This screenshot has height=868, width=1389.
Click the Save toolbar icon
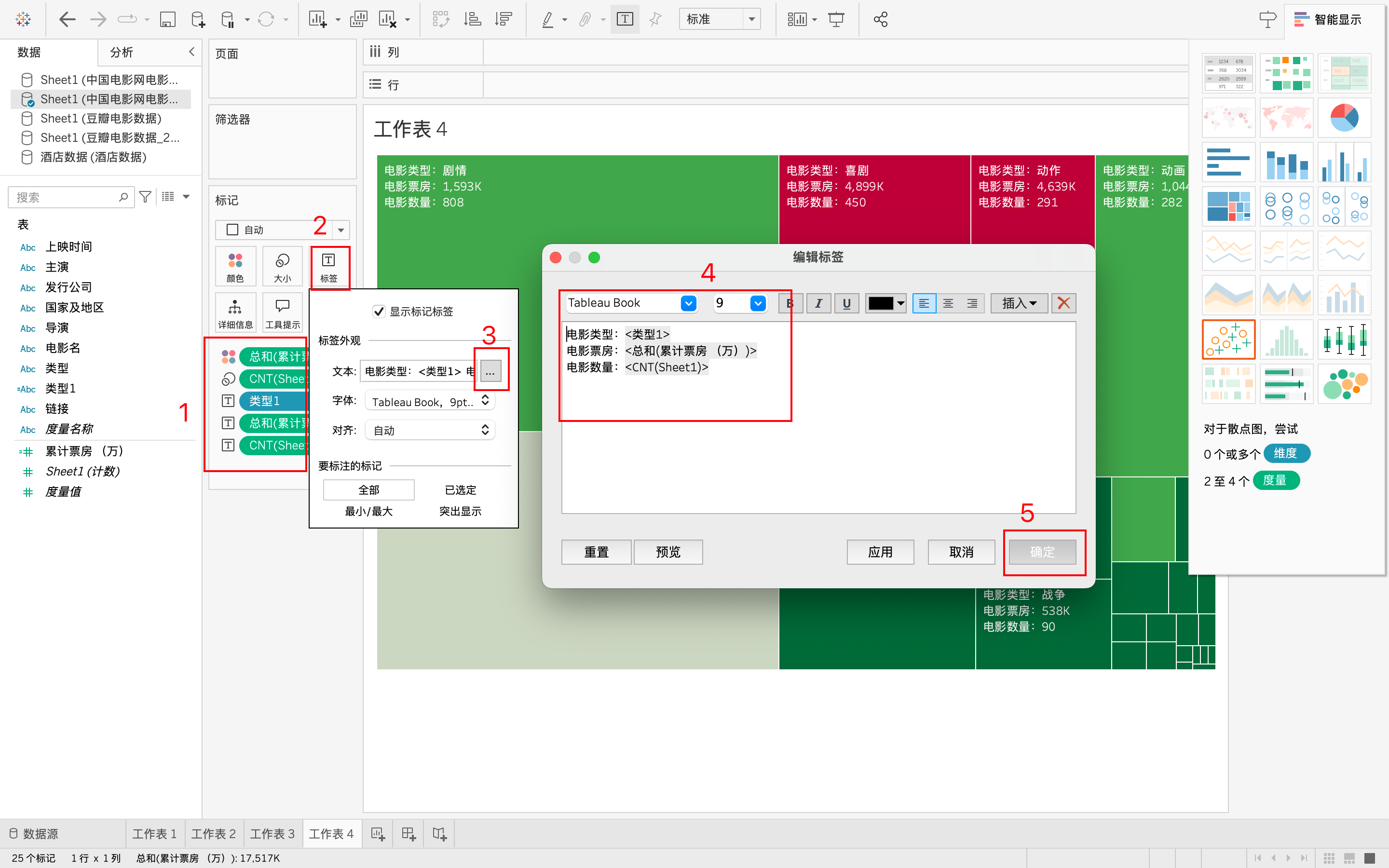167,19
